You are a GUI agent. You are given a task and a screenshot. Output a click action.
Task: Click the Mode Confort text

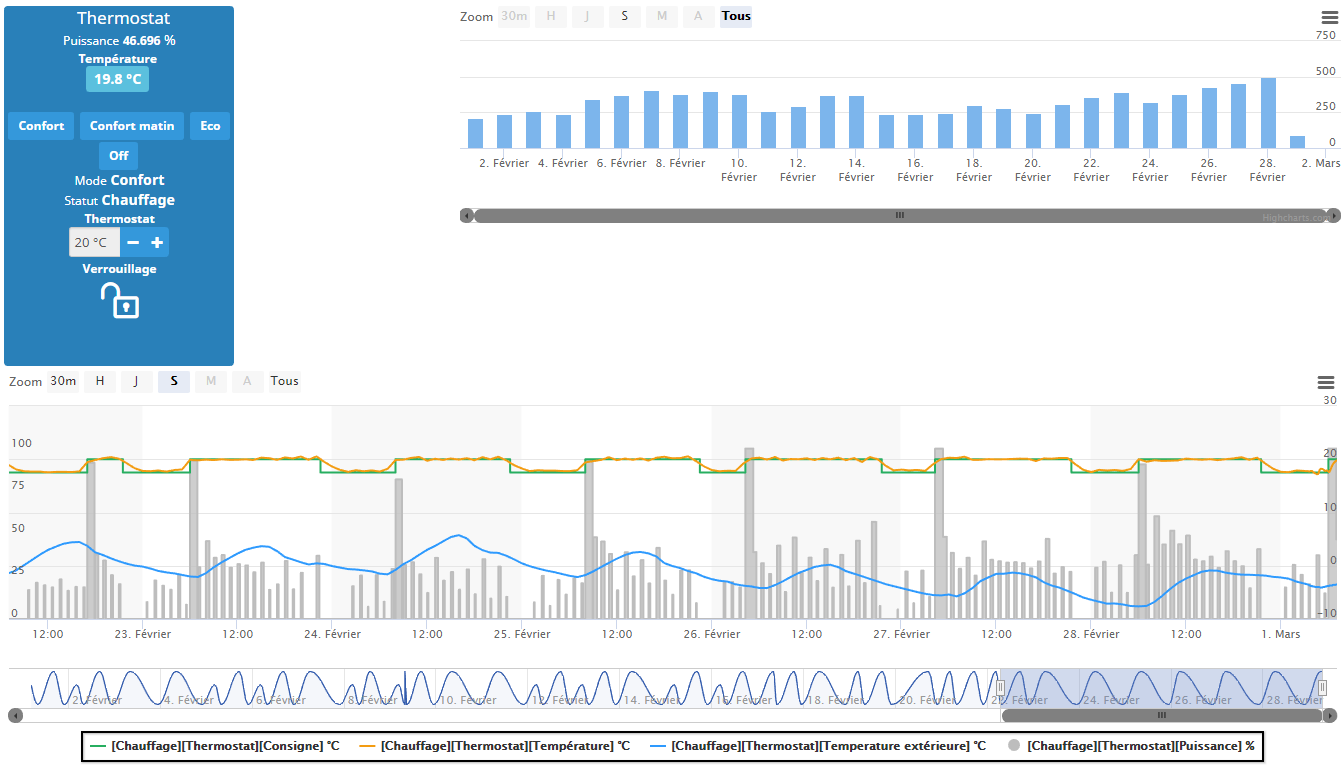click(x=119, y=180)
